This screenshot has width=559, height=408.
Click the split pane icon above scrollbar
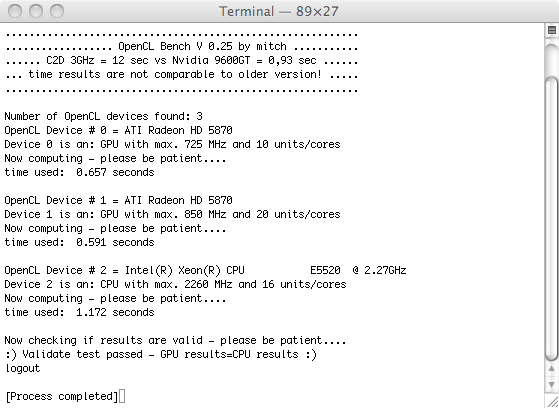click(552, 30)
